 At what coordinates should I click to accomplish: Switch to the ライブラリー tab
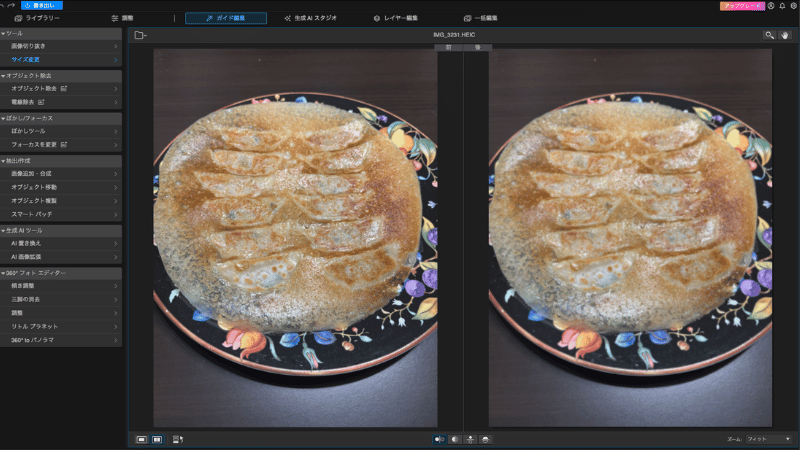click(x=37, y=18)
